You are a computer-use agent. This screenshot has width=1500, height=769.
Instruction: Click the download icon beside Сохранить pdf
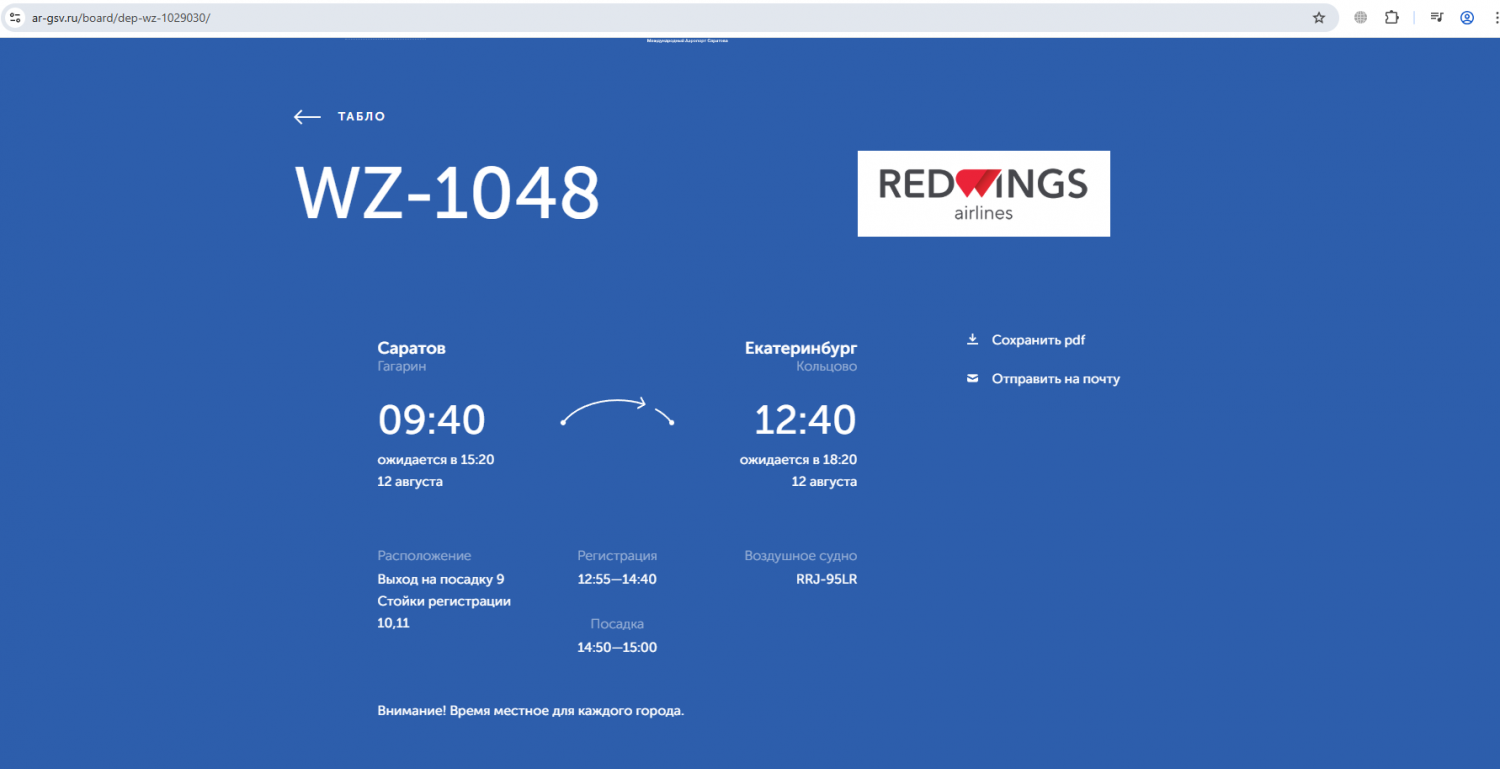coord(972,340)
